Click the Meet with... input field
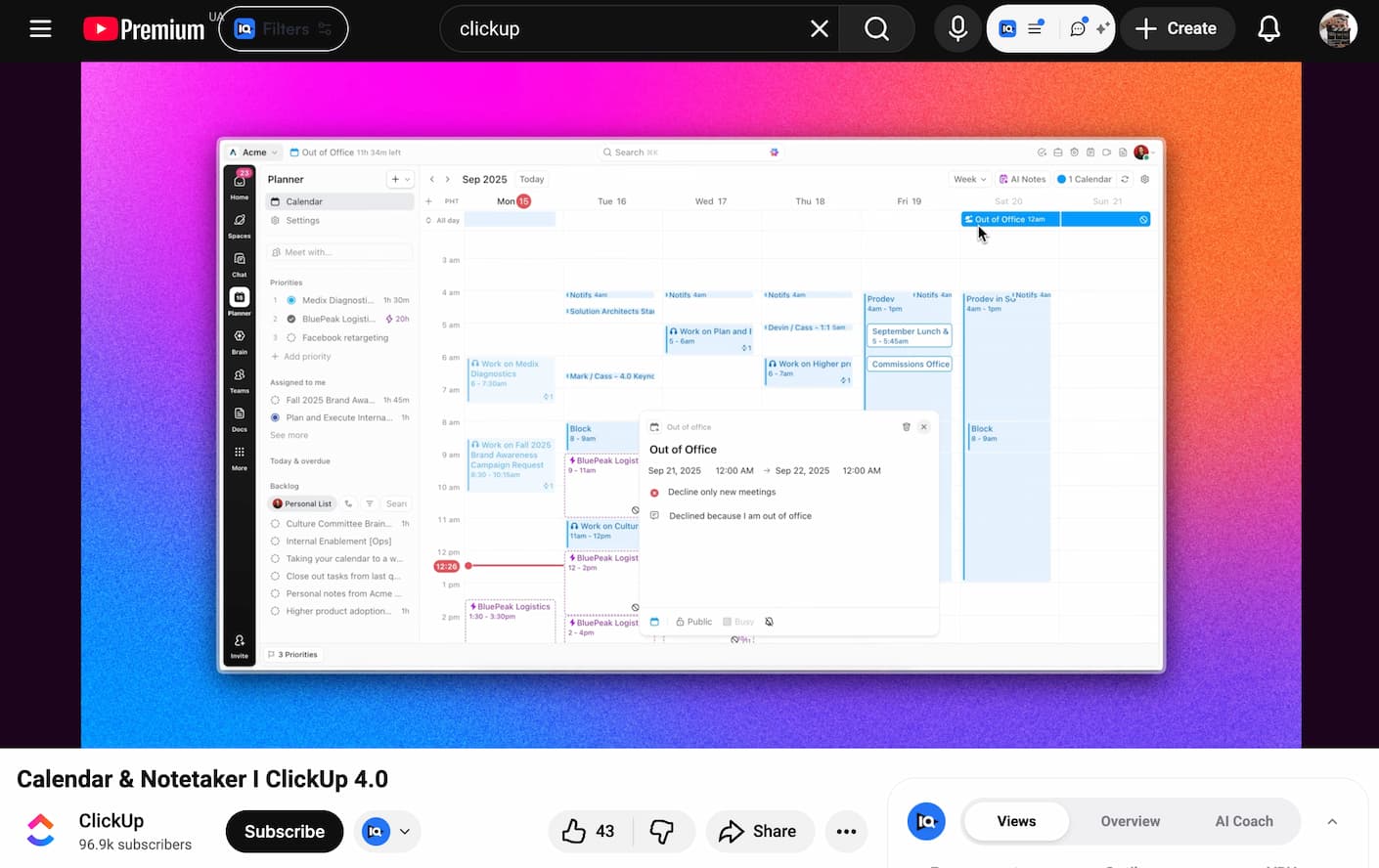 [339, 252]
